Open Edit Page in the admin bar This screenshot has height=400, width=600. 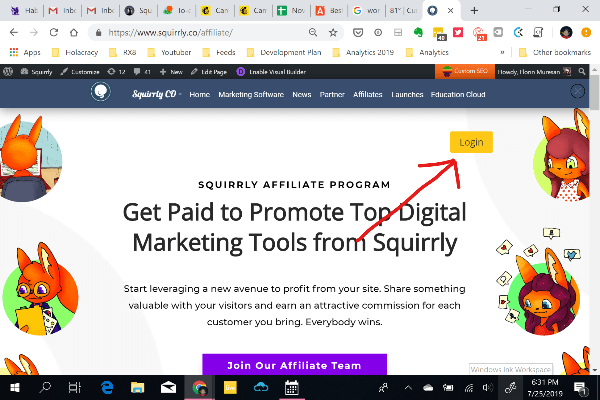[209, 72]
